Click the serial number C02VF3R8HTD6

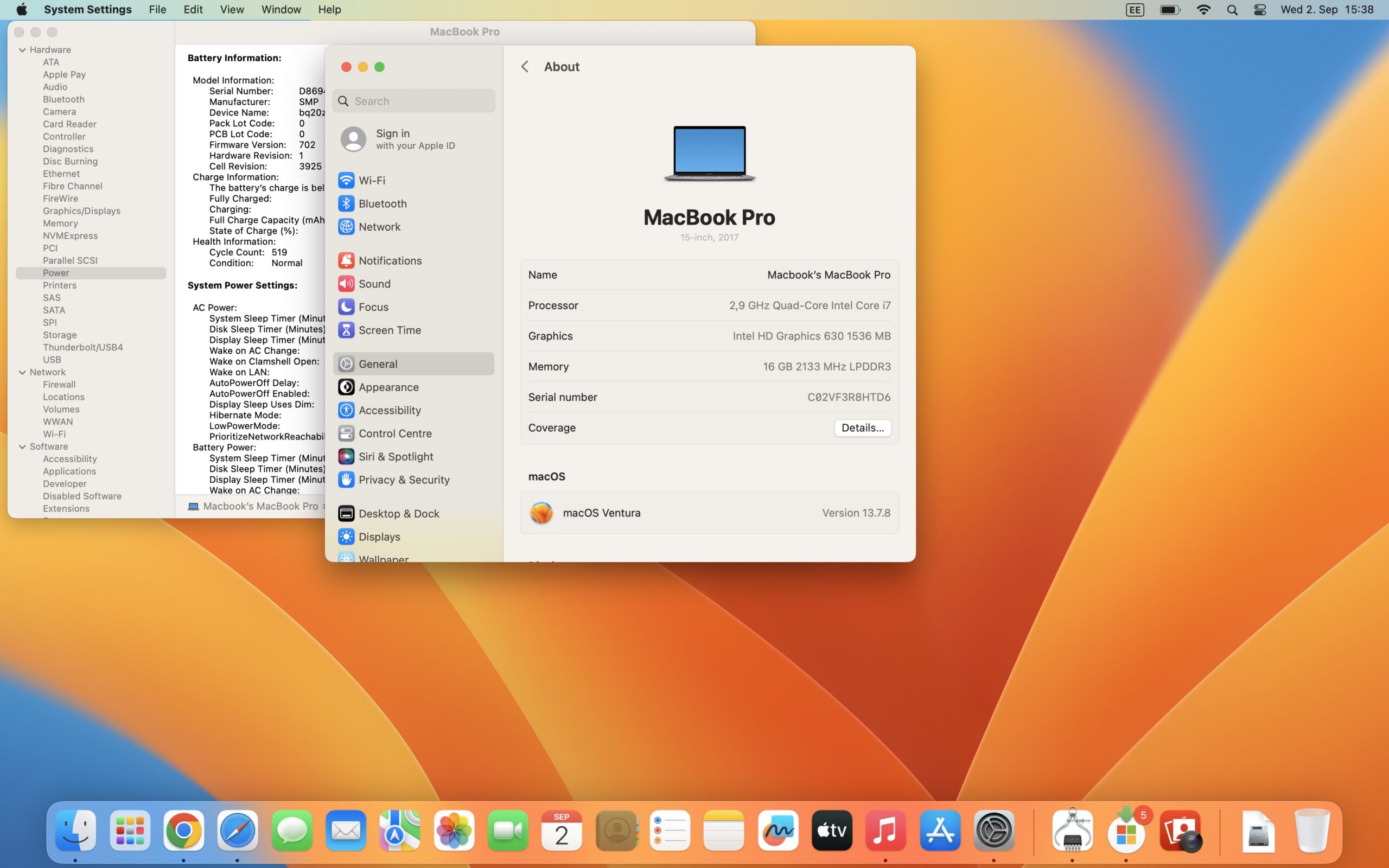point(849,397)
